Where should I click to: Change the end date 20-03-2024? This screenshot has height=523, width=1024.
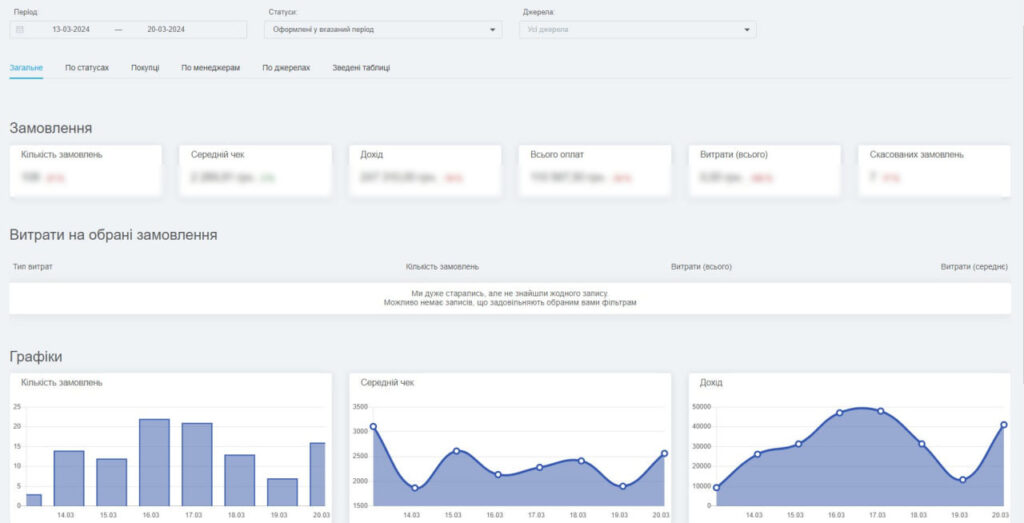point(165,30)
